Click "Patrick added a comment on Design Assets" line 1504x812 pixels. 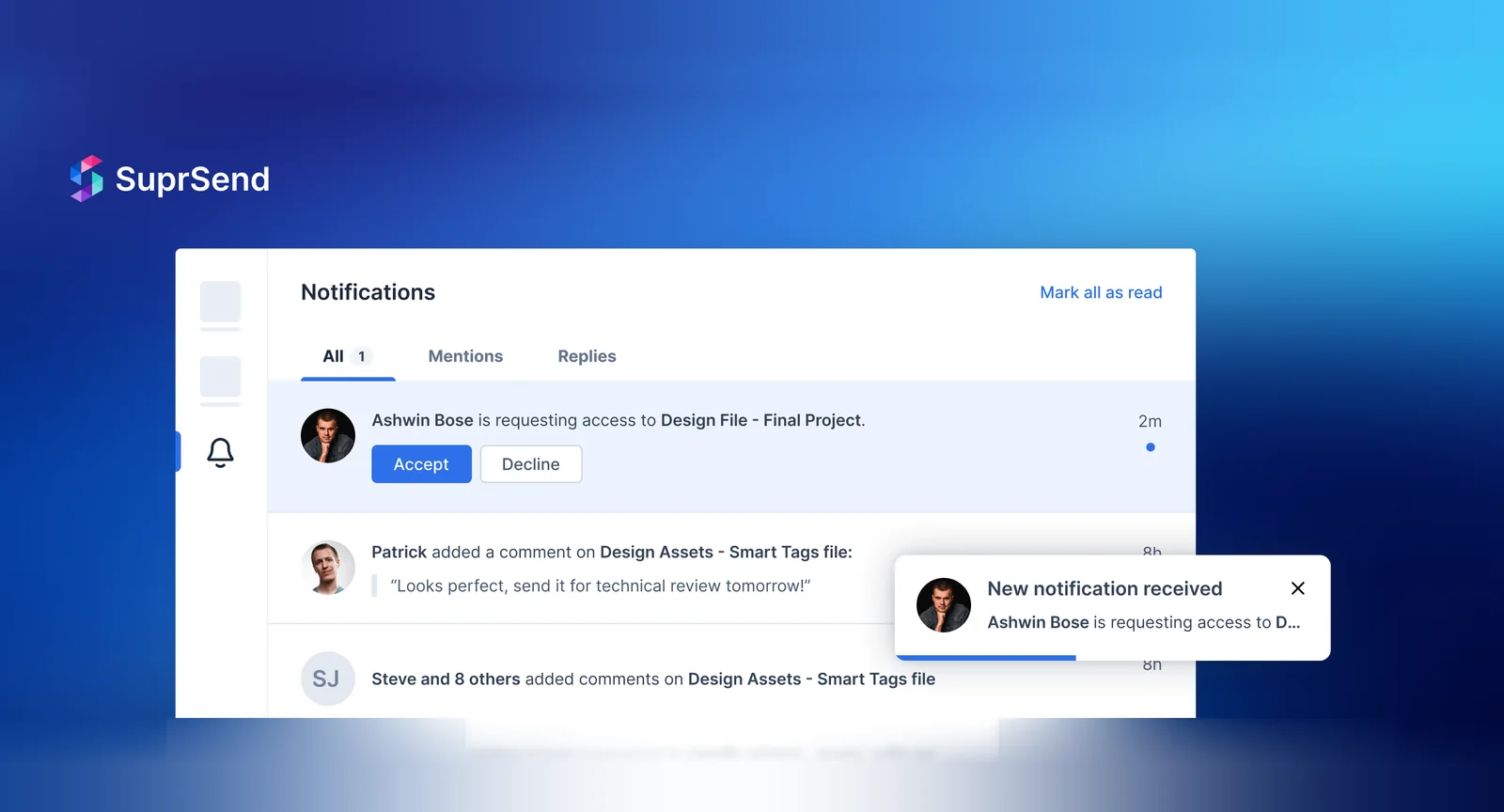pos(612,552)
